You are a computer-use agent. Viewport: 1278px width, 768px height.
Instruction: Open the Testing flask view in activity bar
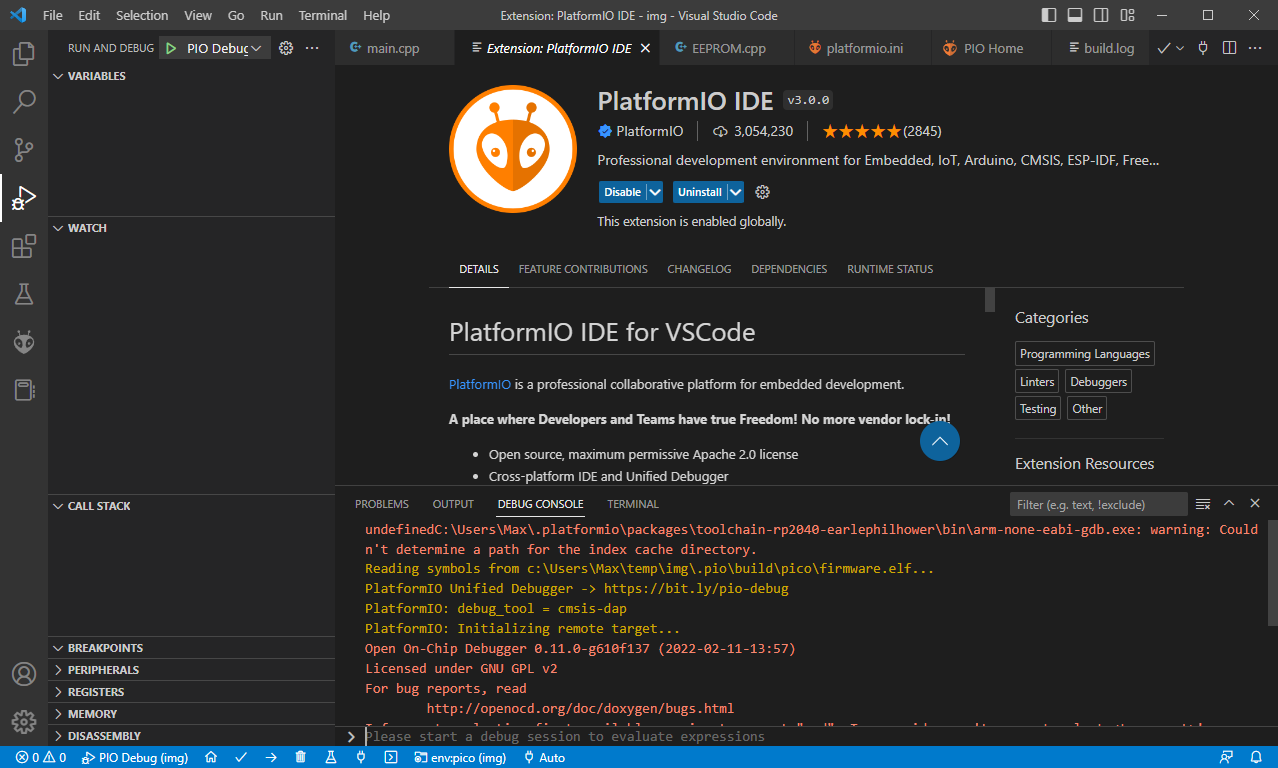tap(24, 294)
